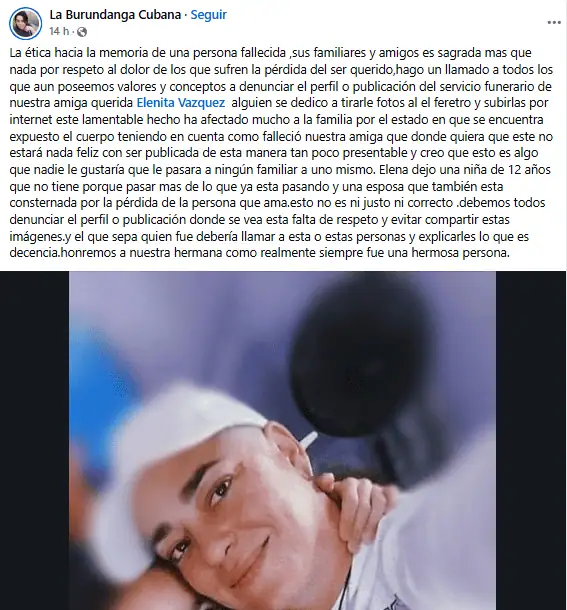
Task: Click the right black margin beside the photo
Action: point(531,440)
